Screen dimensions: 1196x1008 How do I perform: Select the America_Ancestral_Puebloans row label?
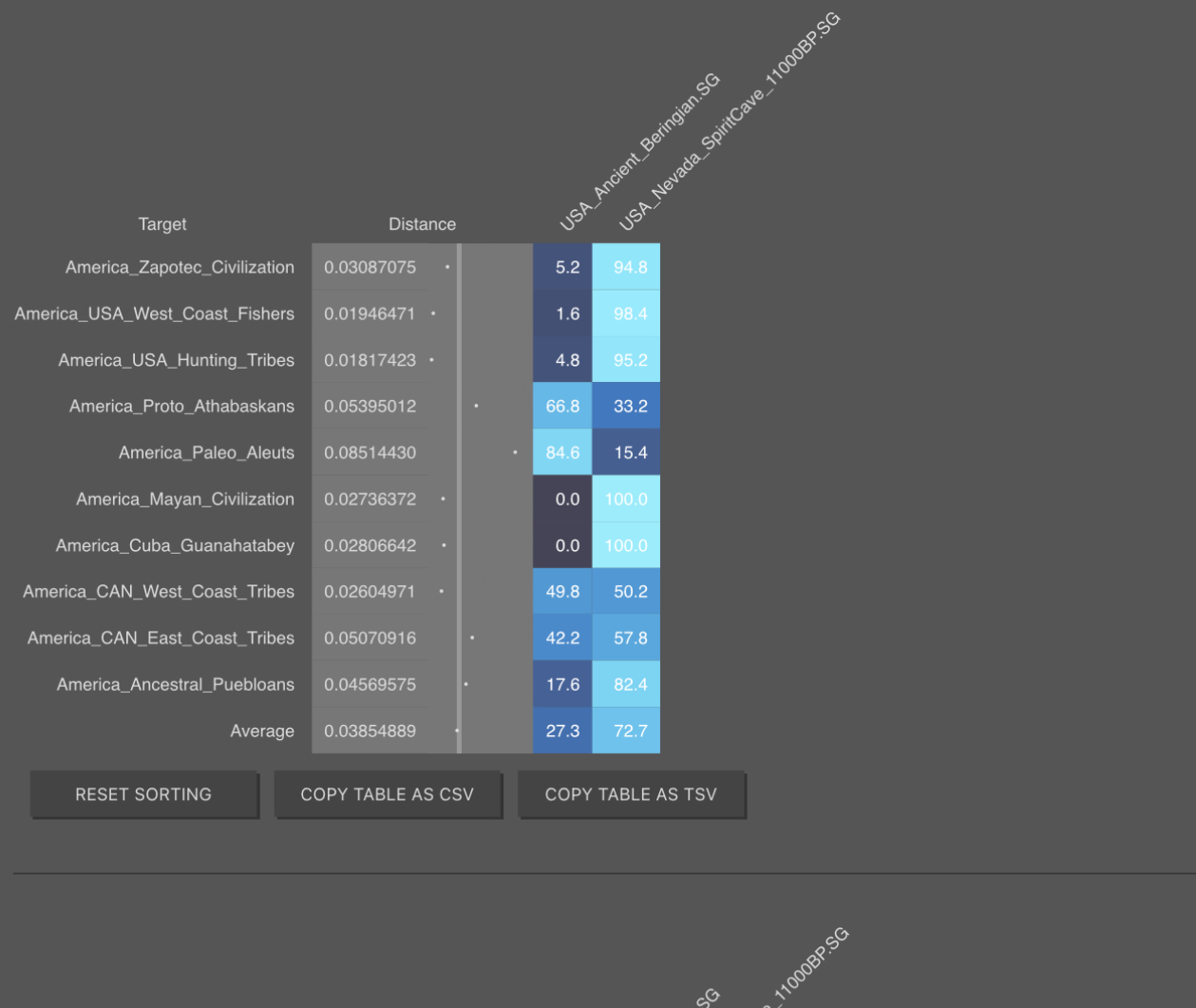click(176, 684)
